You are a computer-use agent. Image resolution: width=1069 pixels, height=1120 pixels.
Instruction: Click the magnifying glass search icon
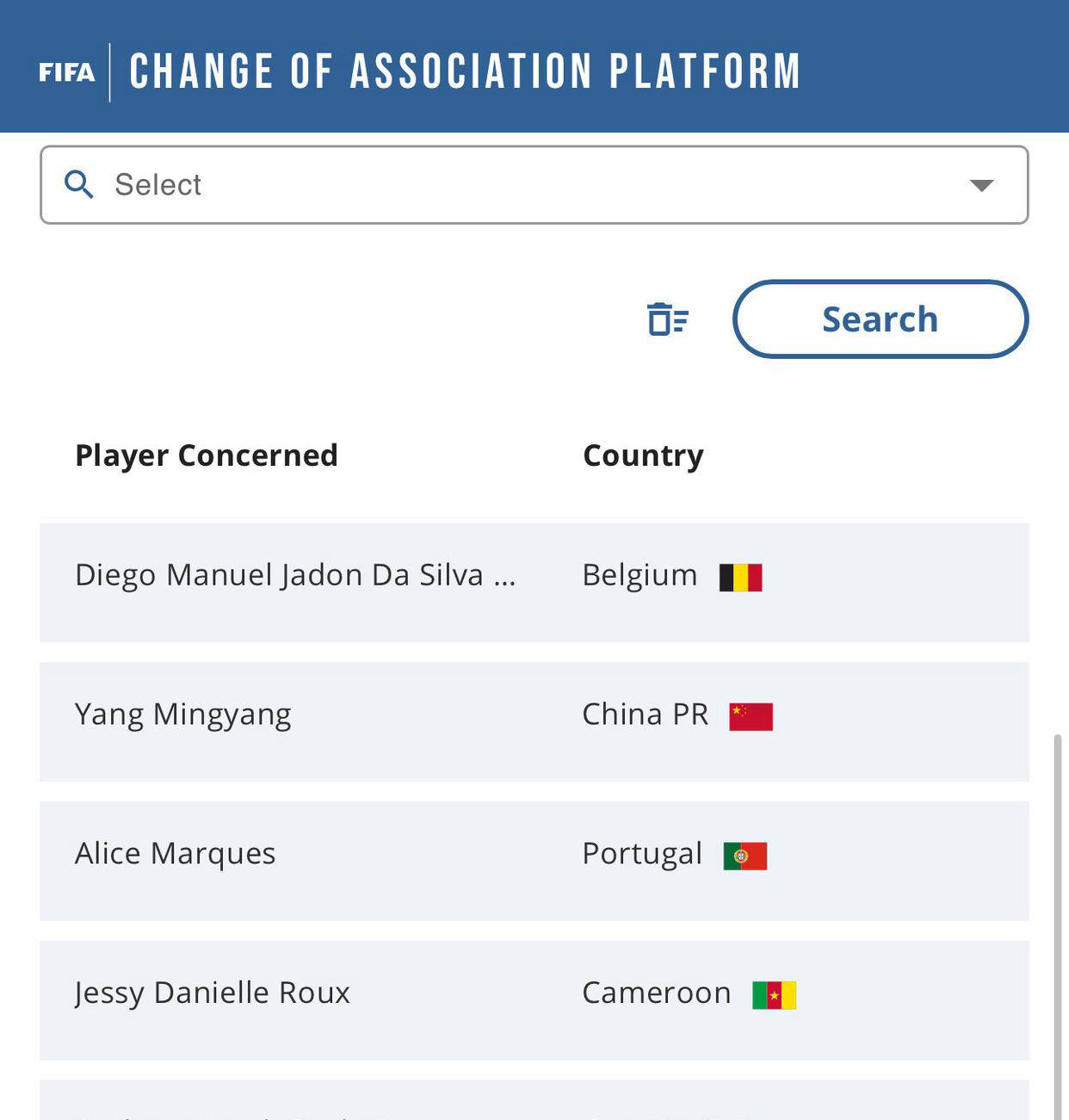pyautogui.click(x=79, y=184)
